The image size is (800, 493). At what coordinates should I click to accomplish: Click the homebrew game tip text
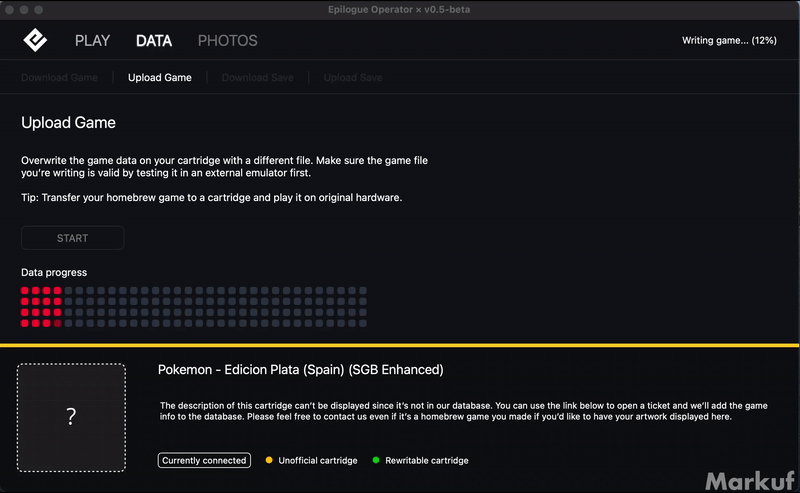click(x=212, y=198)
